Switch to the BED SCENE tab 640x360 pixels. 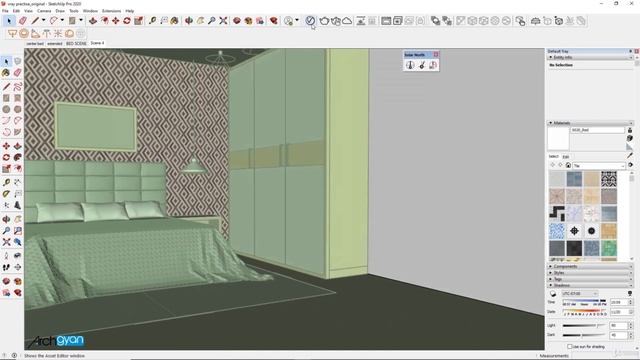point(76,43)
